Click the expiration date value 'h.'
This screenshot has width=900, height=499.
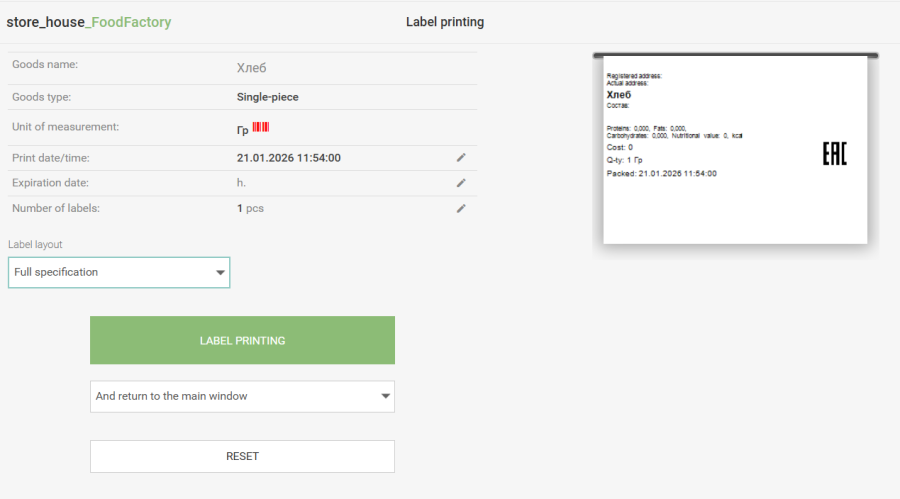241,183
